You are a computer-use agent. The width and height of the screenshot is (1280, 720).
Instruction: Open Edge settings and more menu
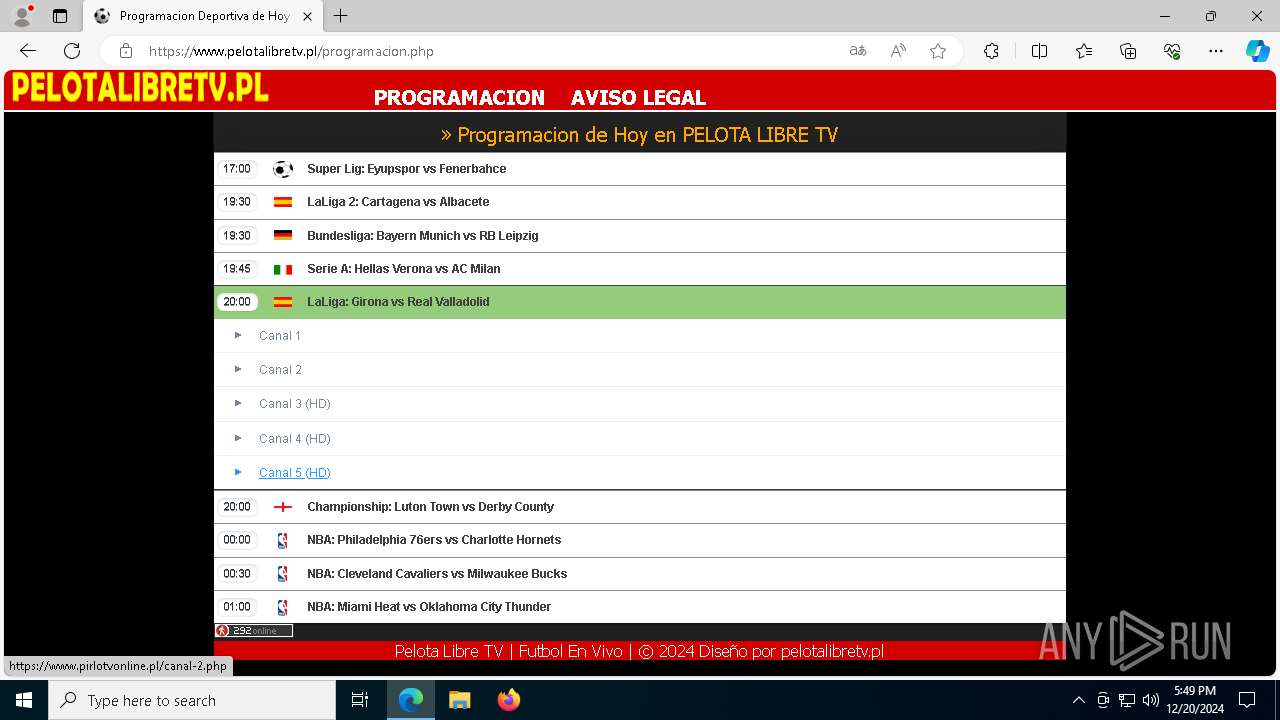(1216, 51)
